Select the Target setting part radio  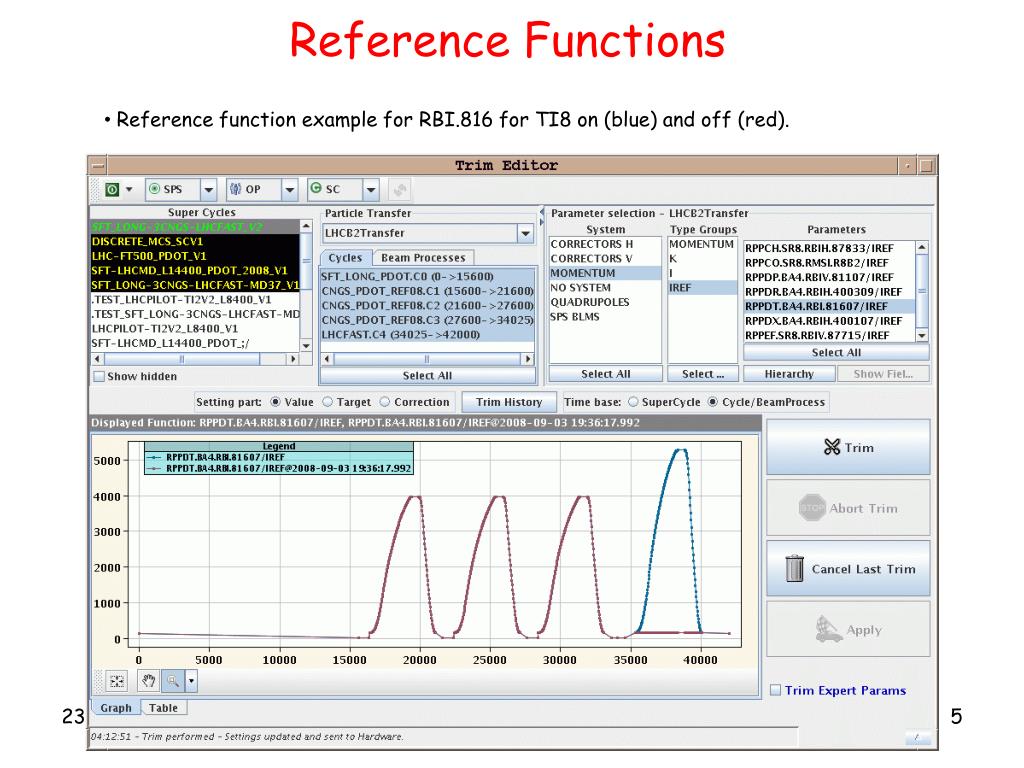[329, 402]
